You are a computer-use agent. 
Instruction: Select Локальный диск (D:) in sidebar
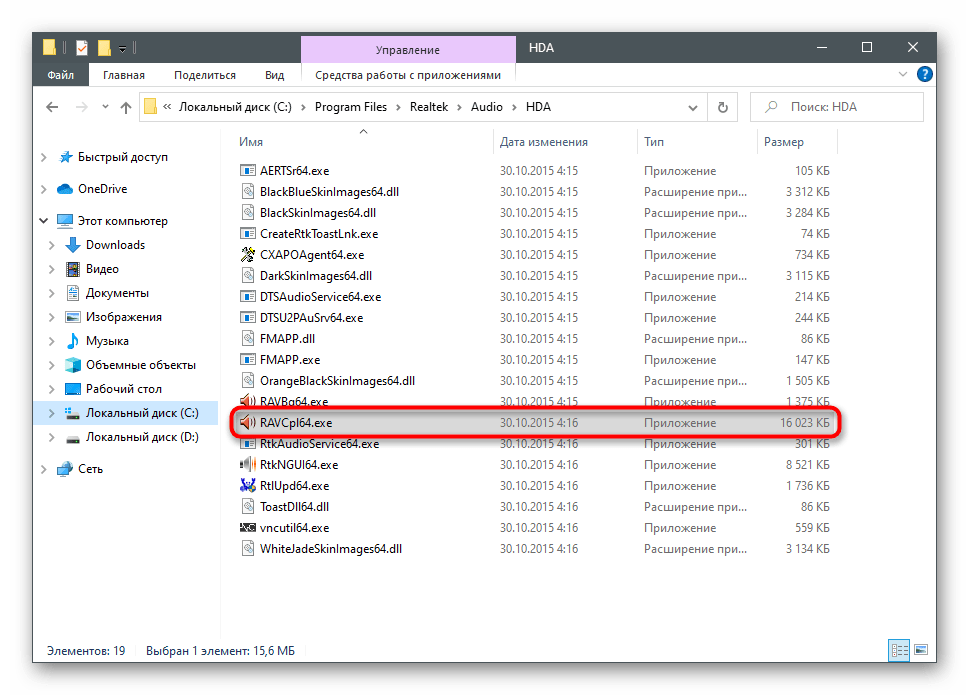click(x=141, y=437)
